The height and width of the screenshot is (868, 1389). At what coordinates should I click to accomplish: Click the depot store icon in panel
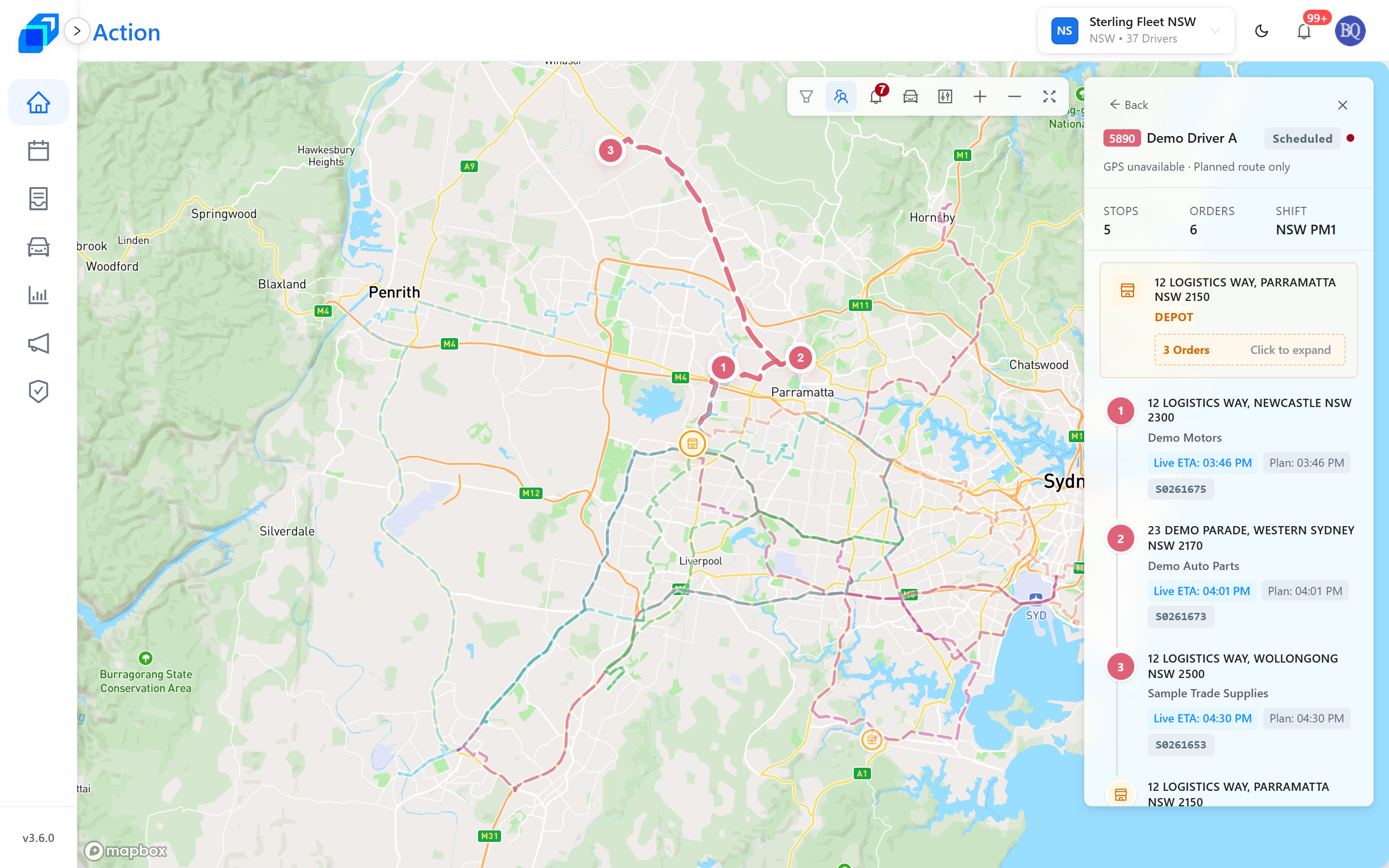[x=1127, y=290]
